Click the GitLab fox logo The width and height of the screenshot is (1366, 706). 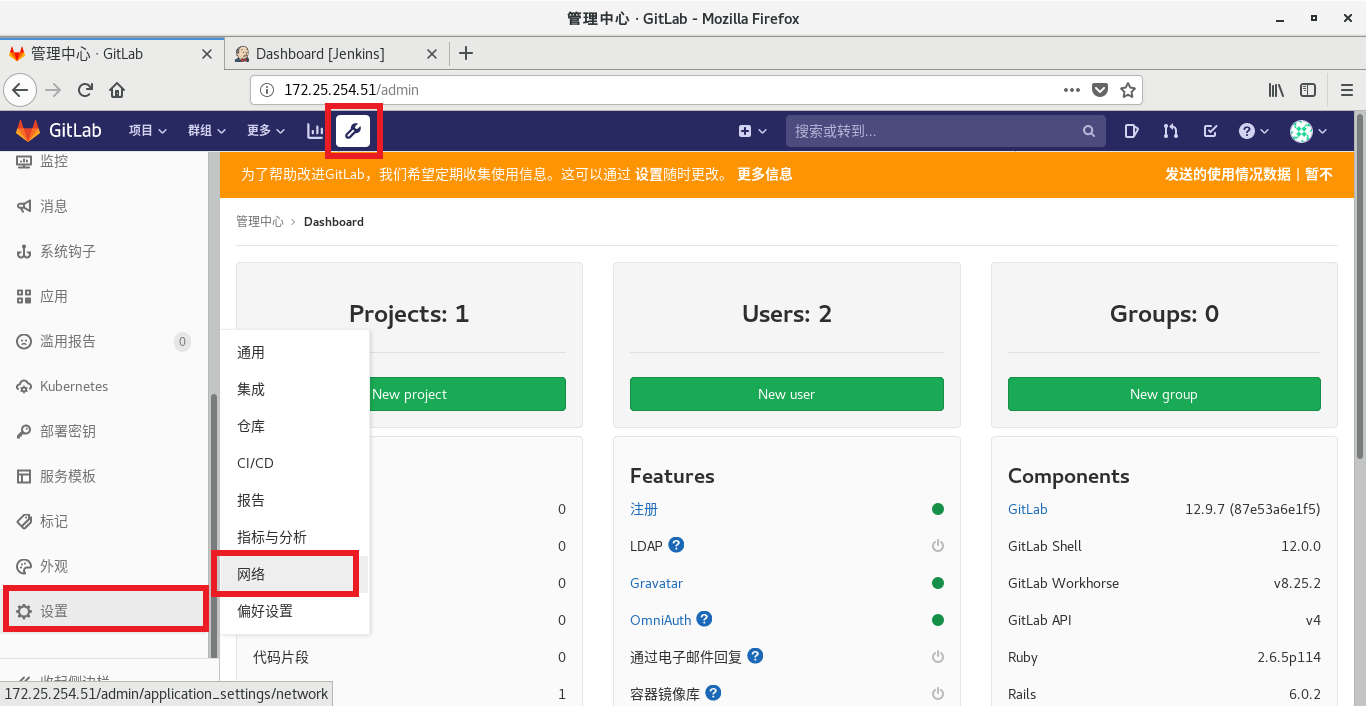(x=28, y=130)
